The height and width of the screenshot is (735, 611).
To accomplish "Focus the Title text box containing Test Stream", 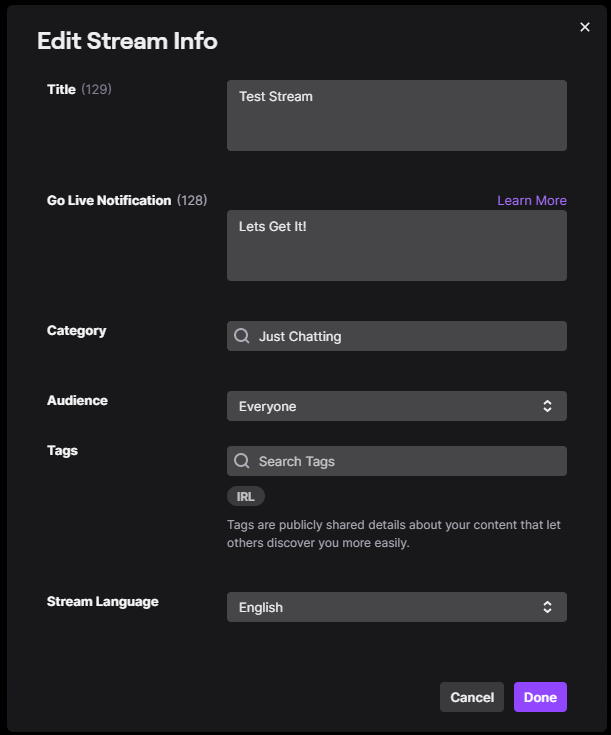I will pyautogui.click(x=396, y=116).
